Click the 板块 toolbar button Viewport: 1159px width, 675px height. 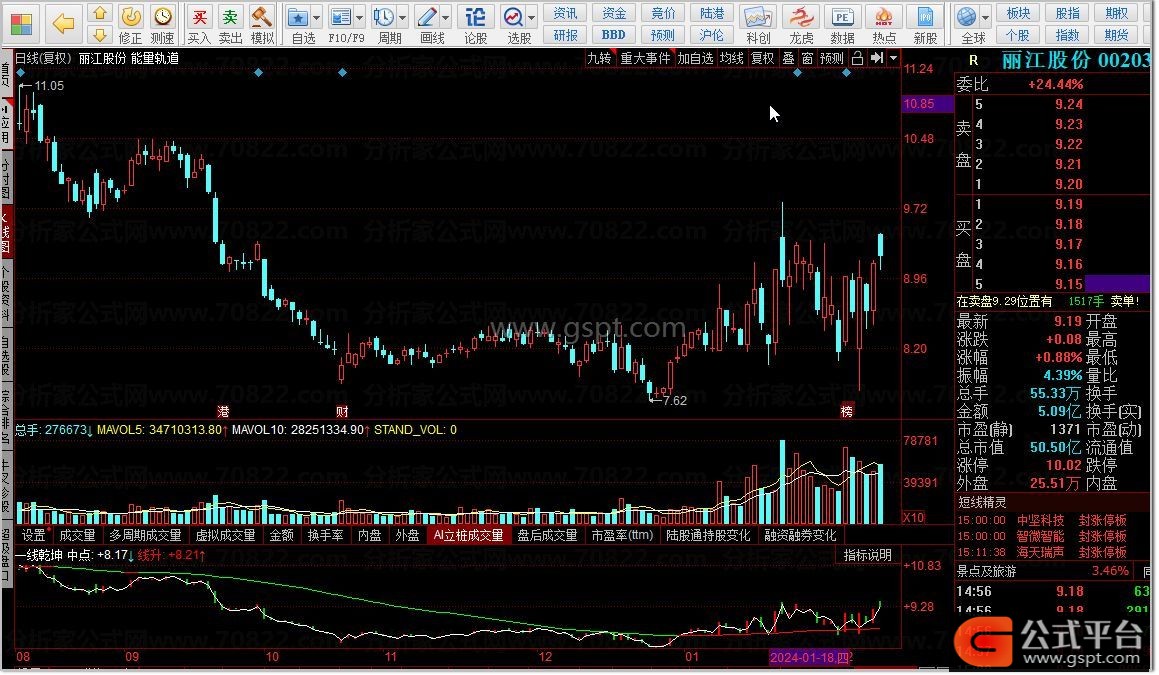tap(1019, 13)
